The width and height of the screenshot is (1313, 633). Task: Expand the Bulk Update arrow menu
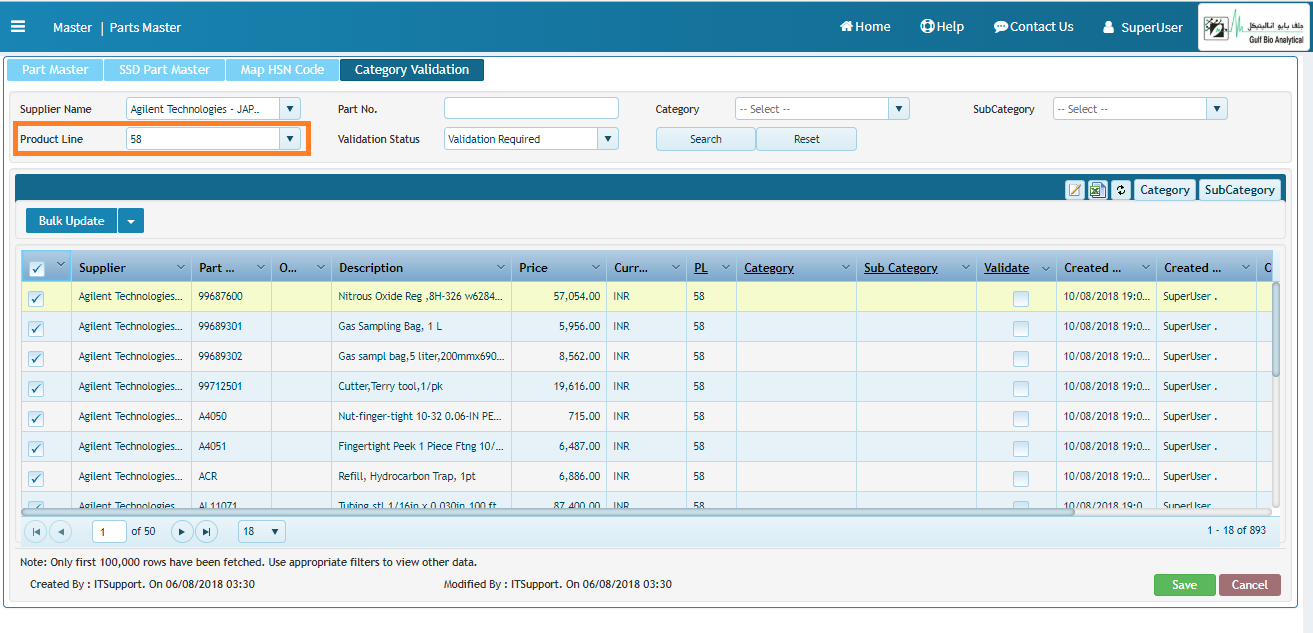point(131,221)
